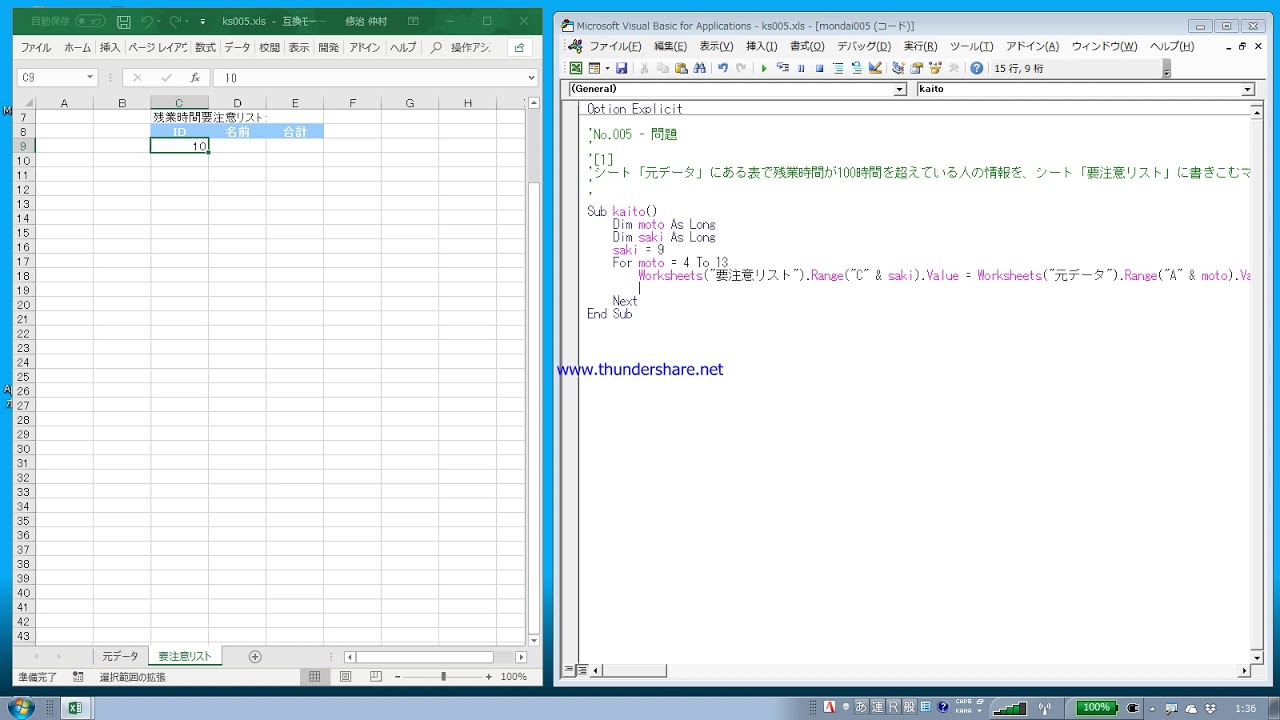
Task: Click the new sheet plus button
Action: pos(255,657)
